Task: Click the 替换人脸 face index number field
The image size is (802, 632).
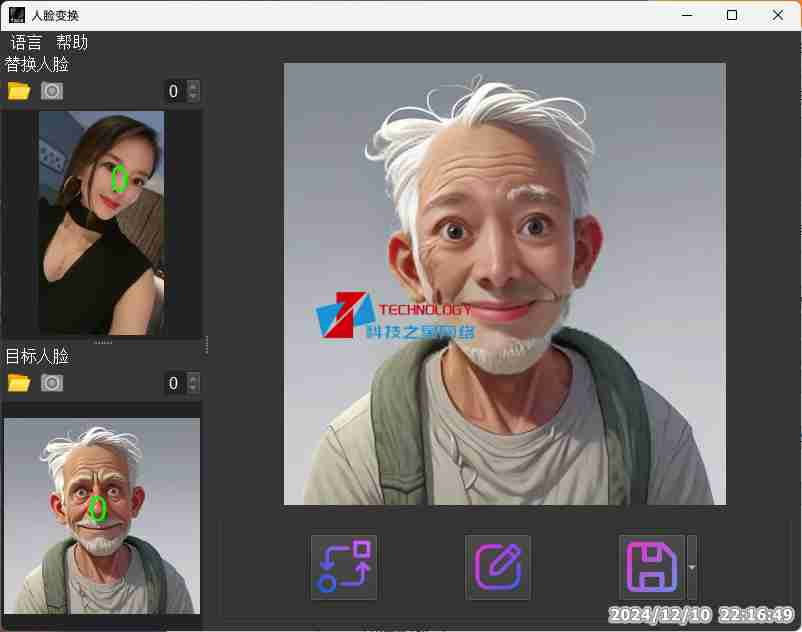Action: pos(174,91)
